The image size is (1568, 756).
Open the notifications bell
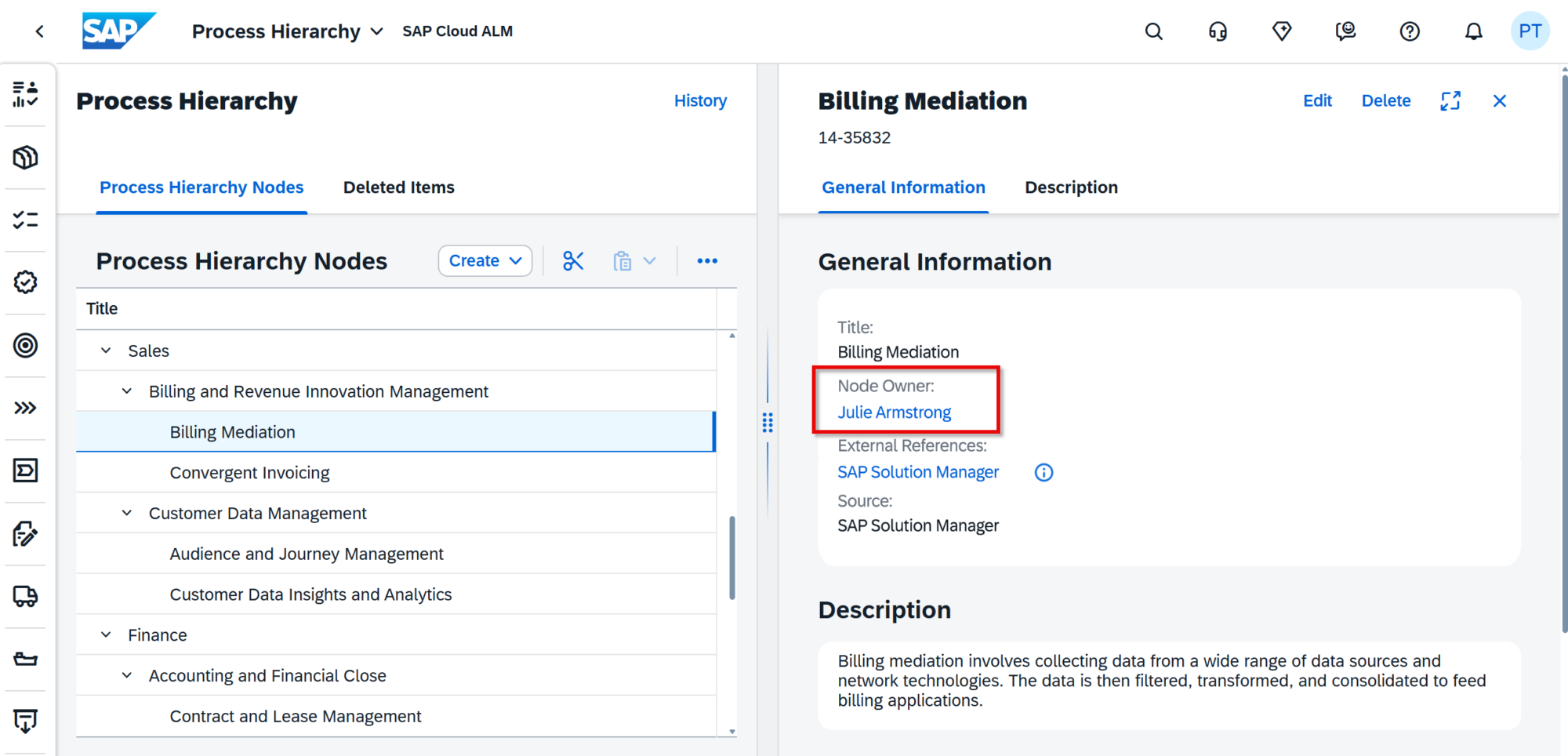tap(1474, 31)
